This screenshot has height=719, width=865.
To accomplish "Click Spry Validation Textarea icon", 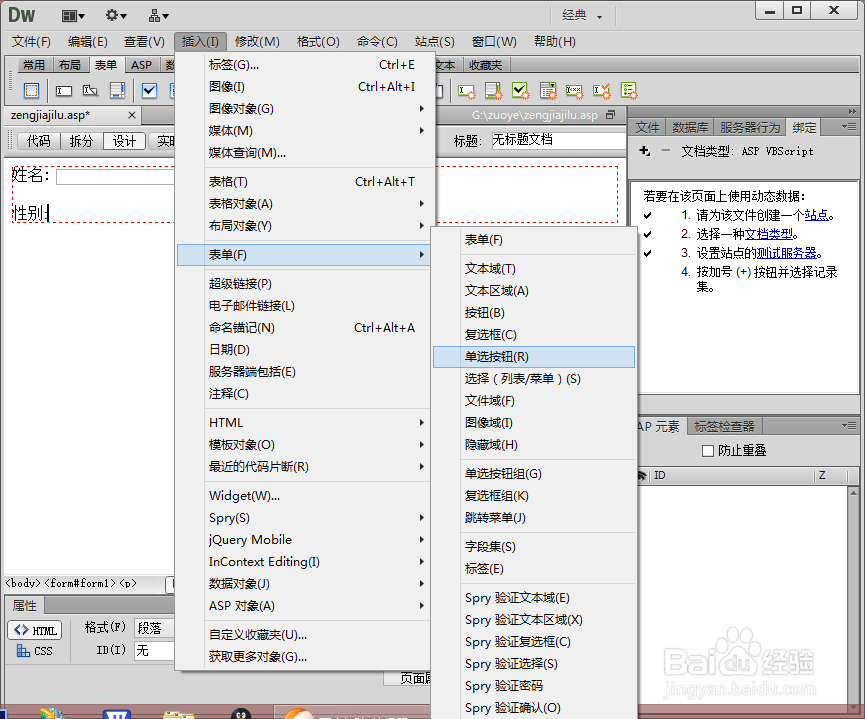I will 494,90.
